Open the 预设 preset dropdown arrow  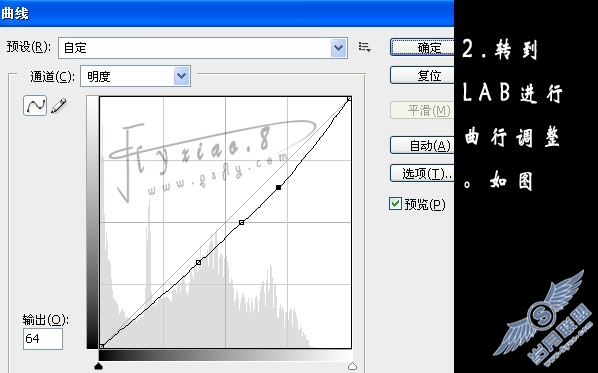(x=339, y=48)
